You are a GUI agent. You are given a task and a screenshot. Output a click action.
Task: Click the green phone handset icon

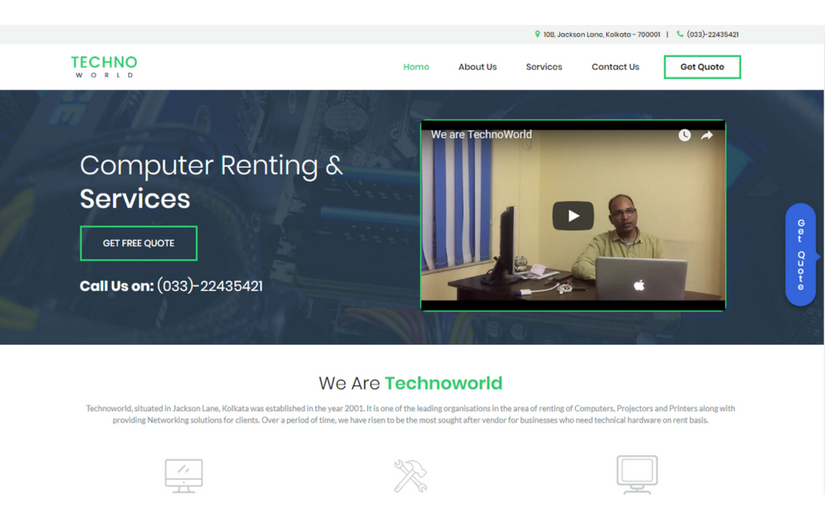point(680,34)
